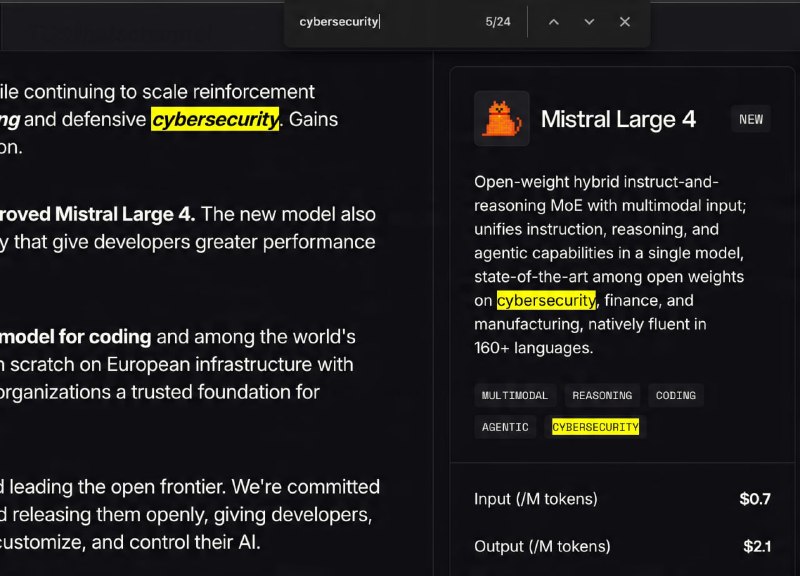Click the Mistral Large 4 cat logo

click(502, 118)
